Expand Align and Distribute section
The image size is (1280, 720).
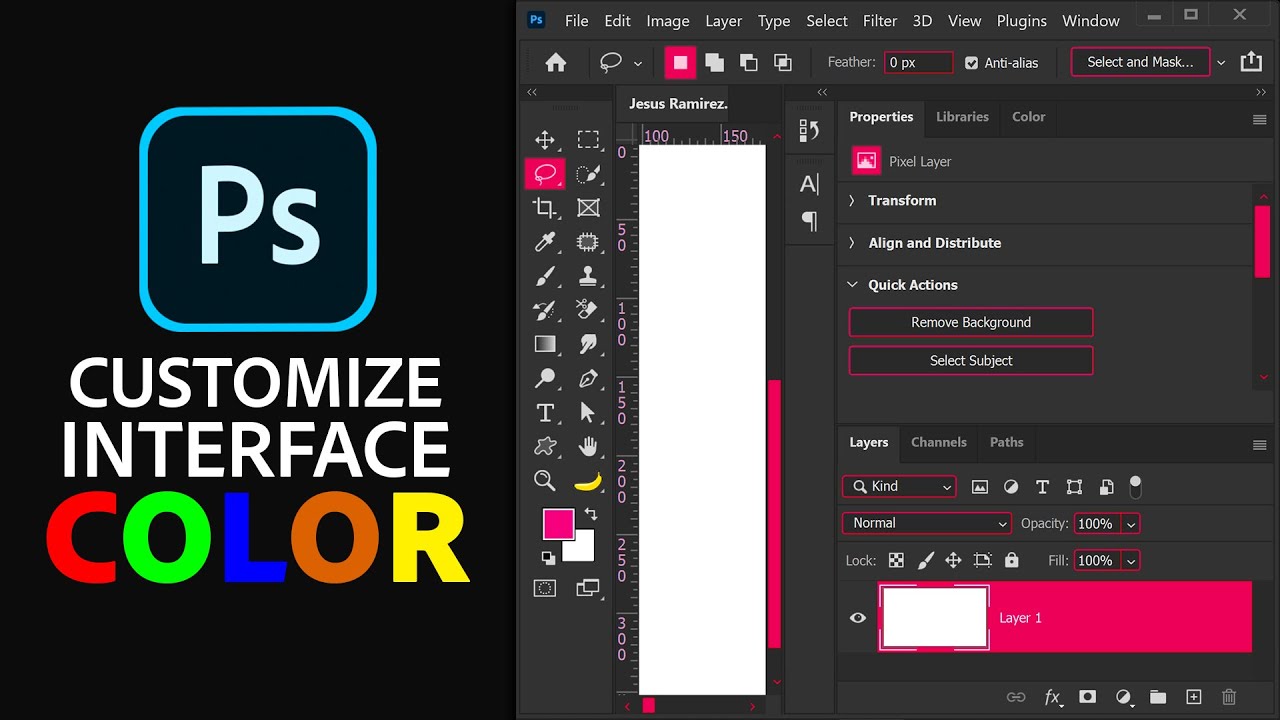coord(852,243)
